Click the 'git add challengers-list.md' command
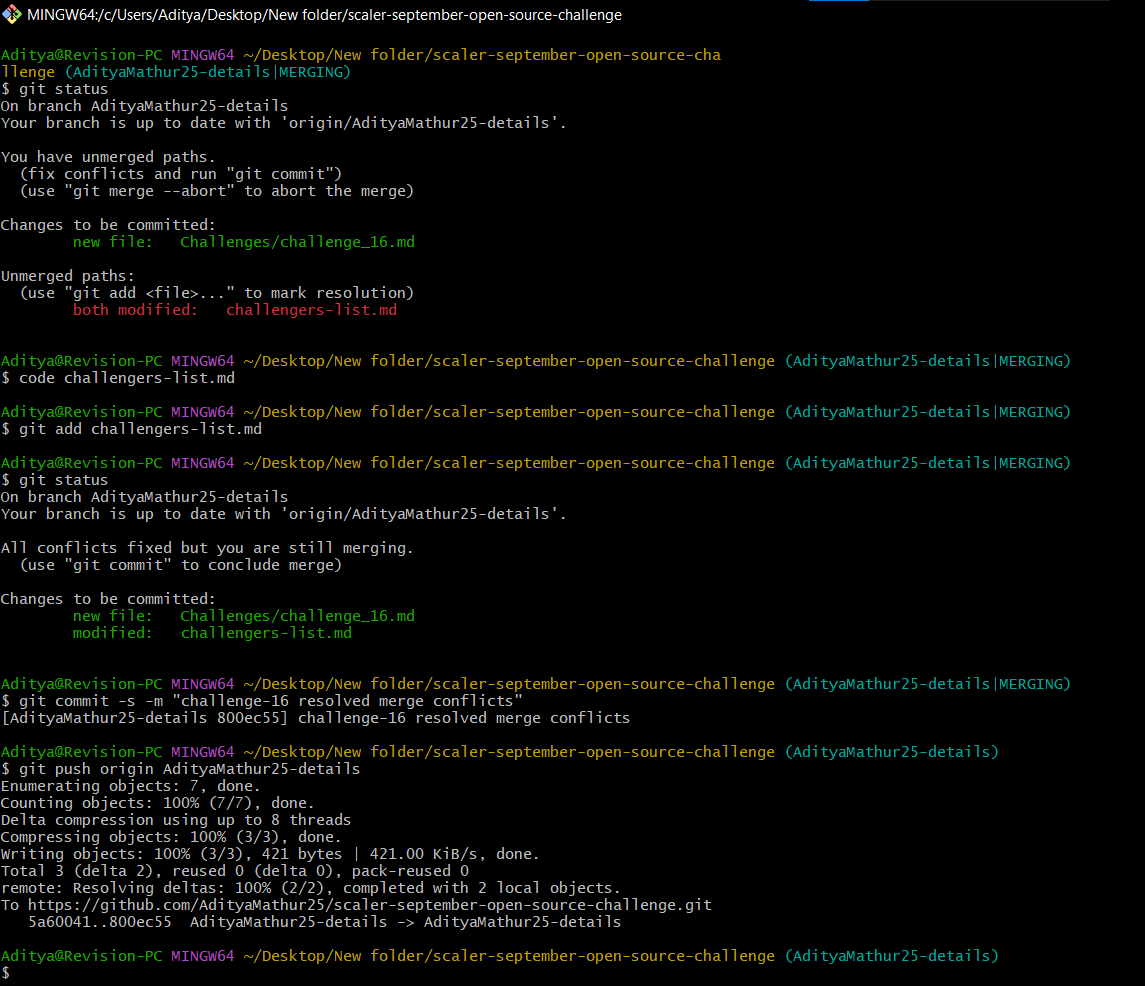 (x=131, y=429)
